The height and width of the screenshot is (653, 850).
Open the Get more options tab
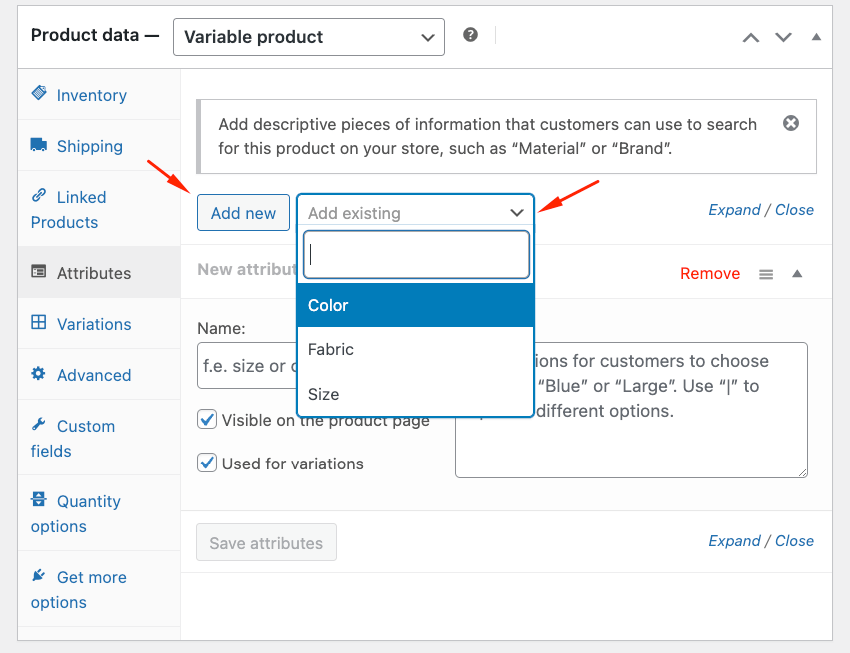pos(99,589)
